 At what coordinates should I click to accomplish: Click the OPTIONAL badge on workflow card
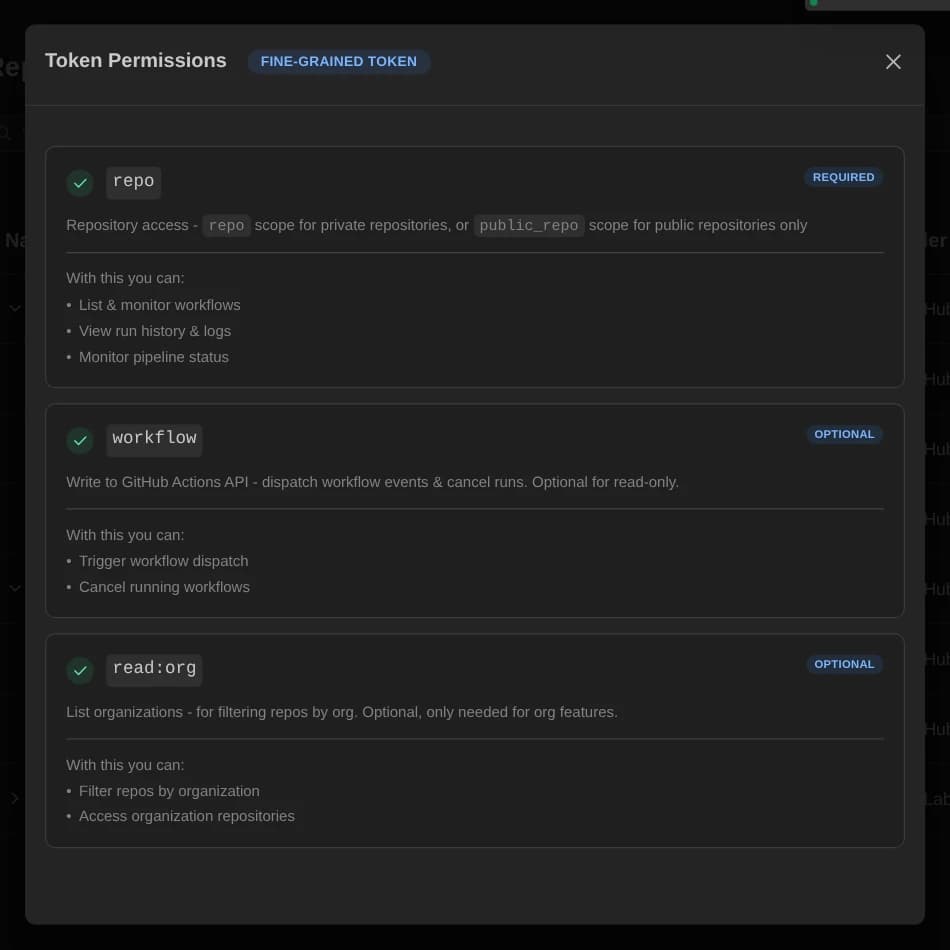point(844,434)
